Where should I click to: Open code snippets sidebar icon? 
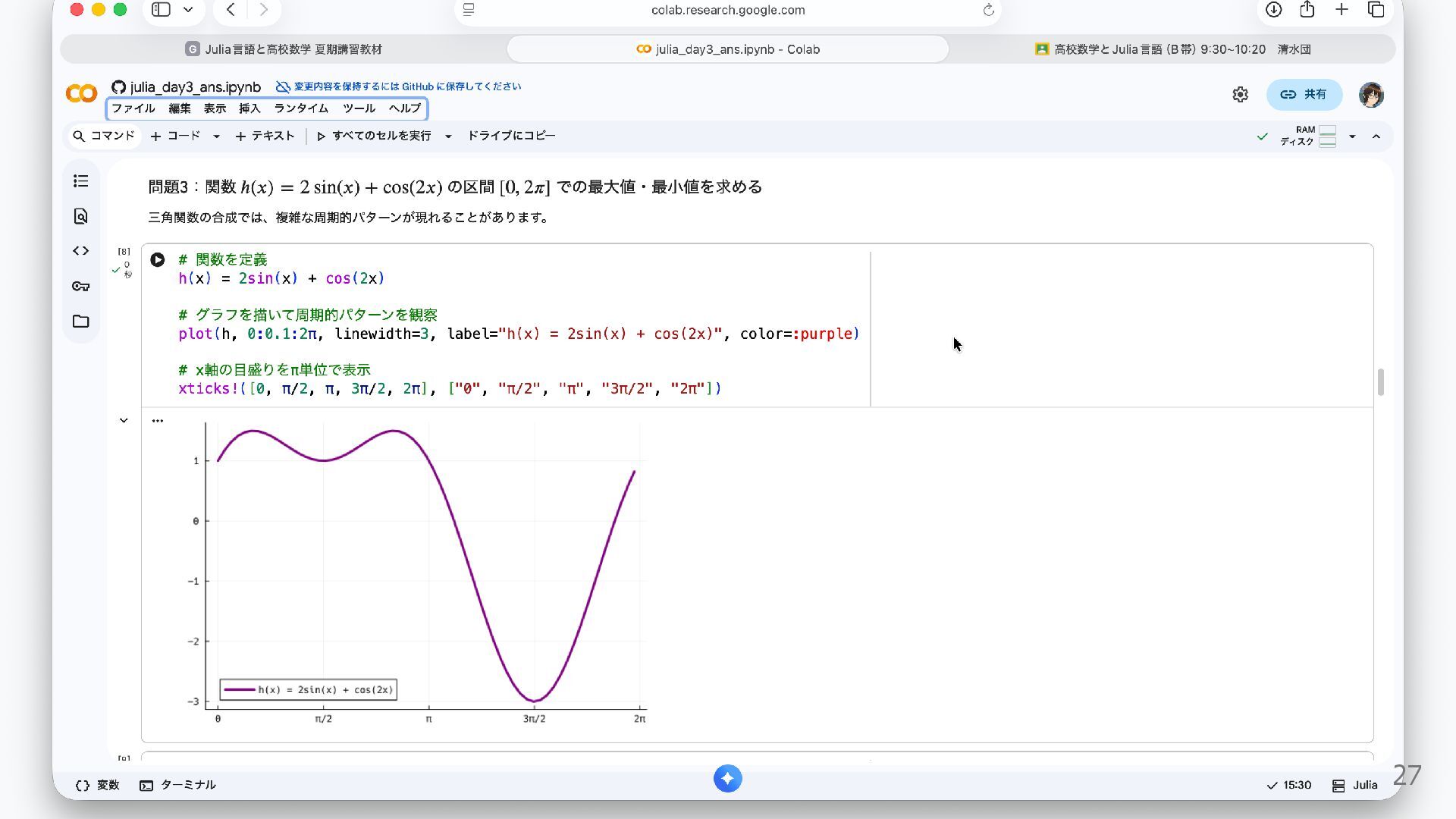click(81, 251)
